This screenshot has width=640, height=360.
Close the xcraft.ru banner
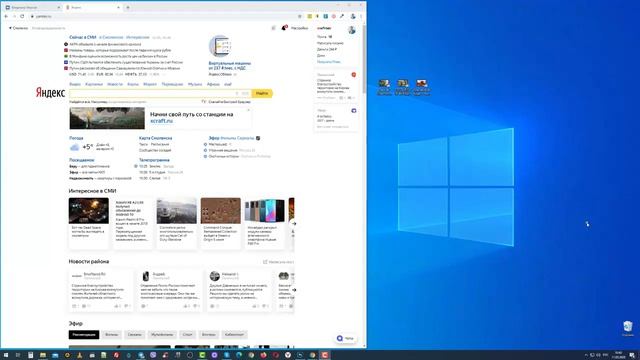248,110
